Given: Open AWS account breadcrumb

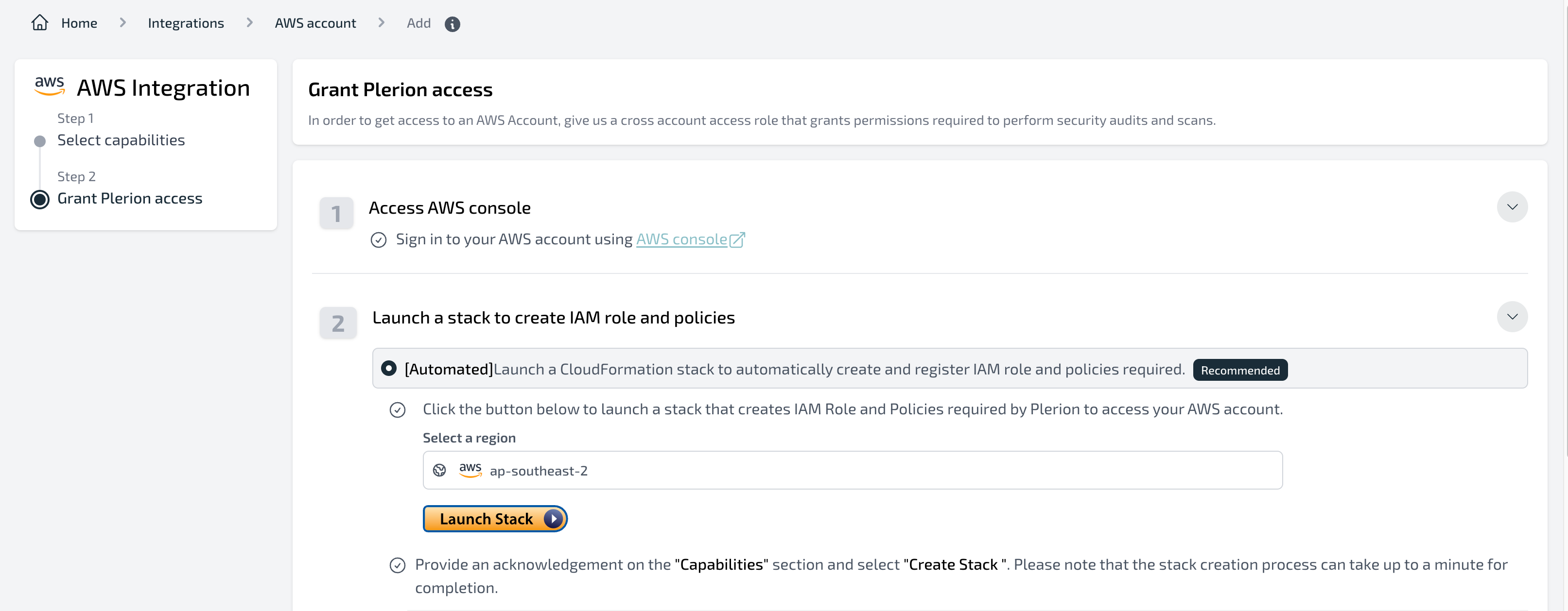Looking at the screenshot, I should (315, 23).
